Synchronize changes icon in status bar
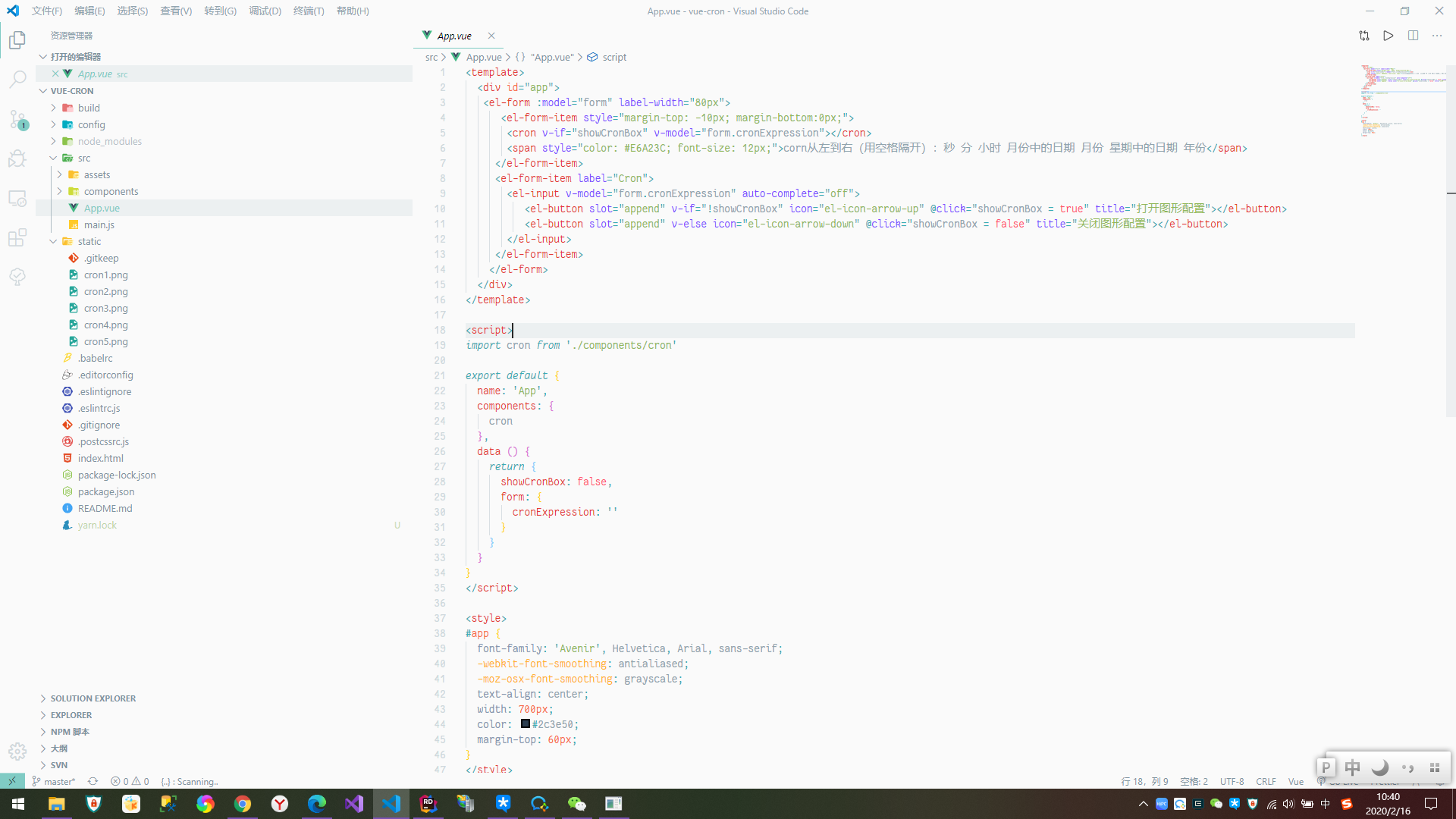The width and height of the screenshot is (1456, 819). click(x=93, y=781)
